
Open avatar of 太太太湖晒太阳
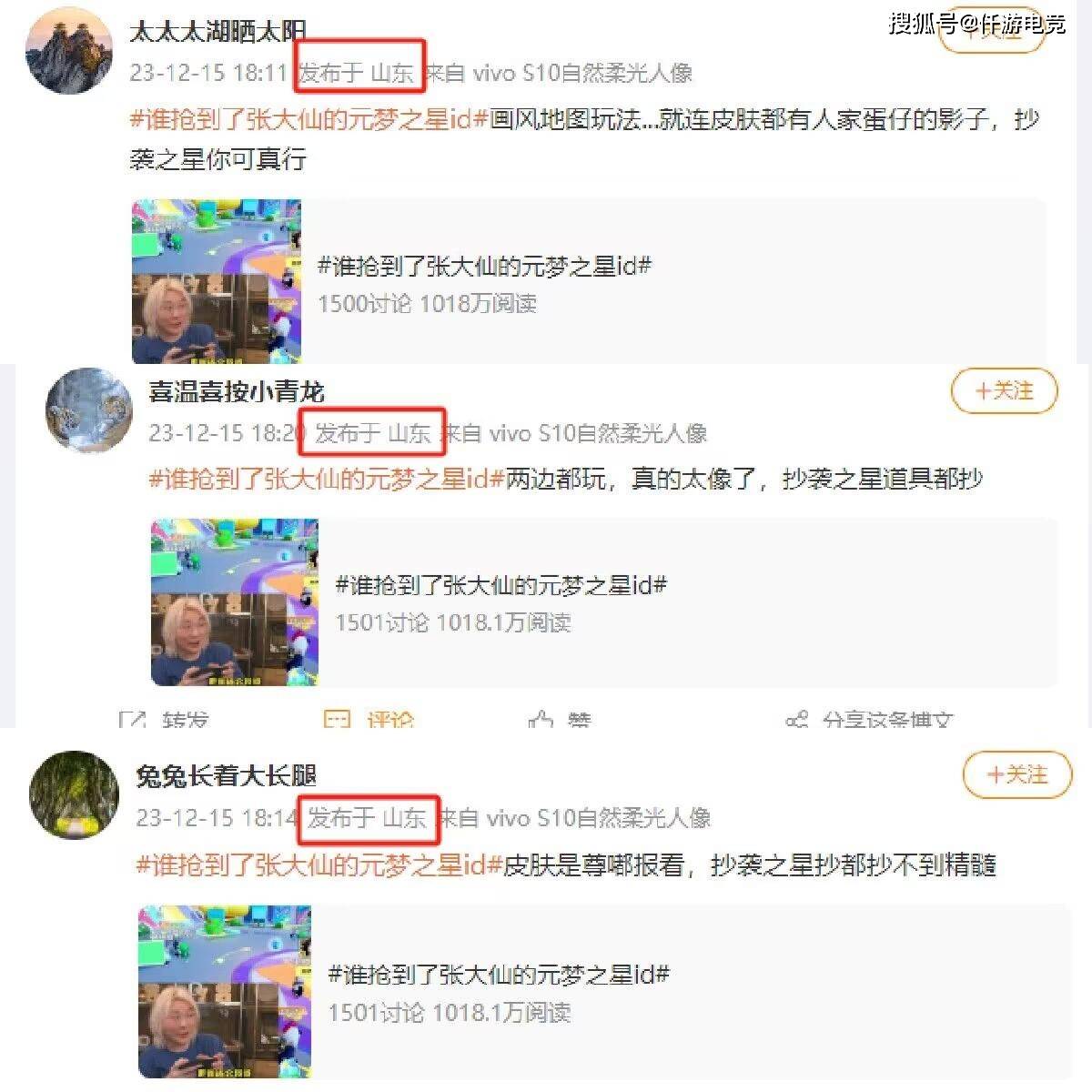click(x=68, y=53)
